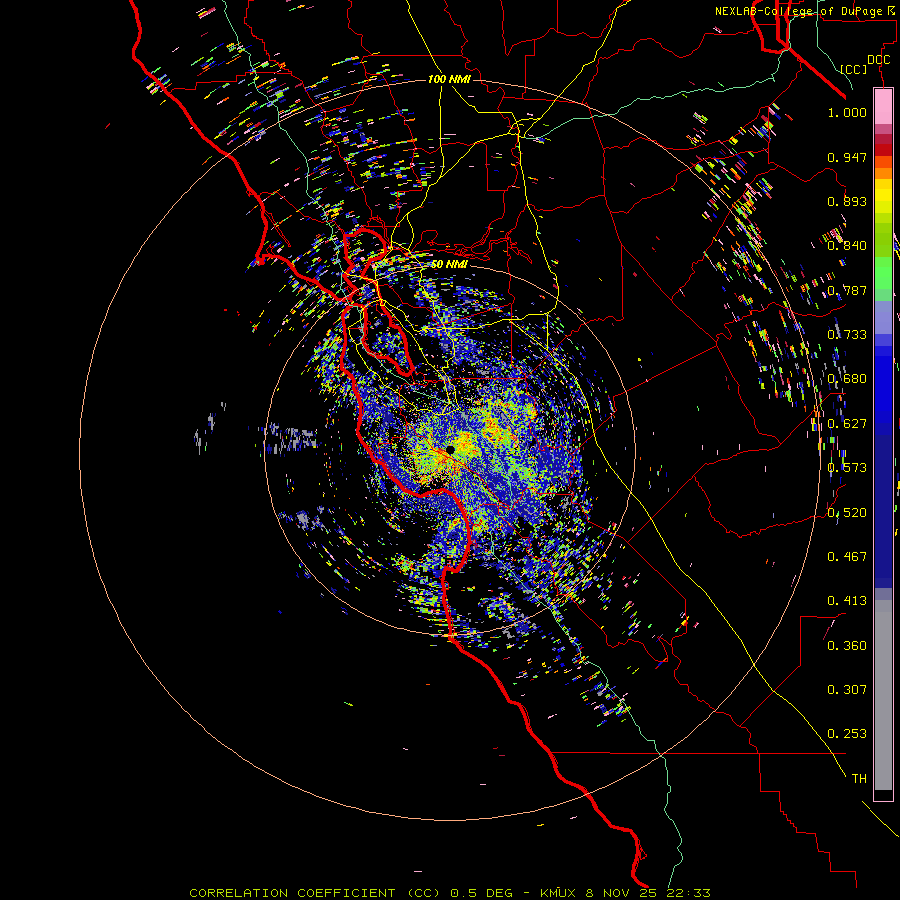Select the 0.360 scale value
This screenshot has height=900, width=900.
click(x=847, y=646)
